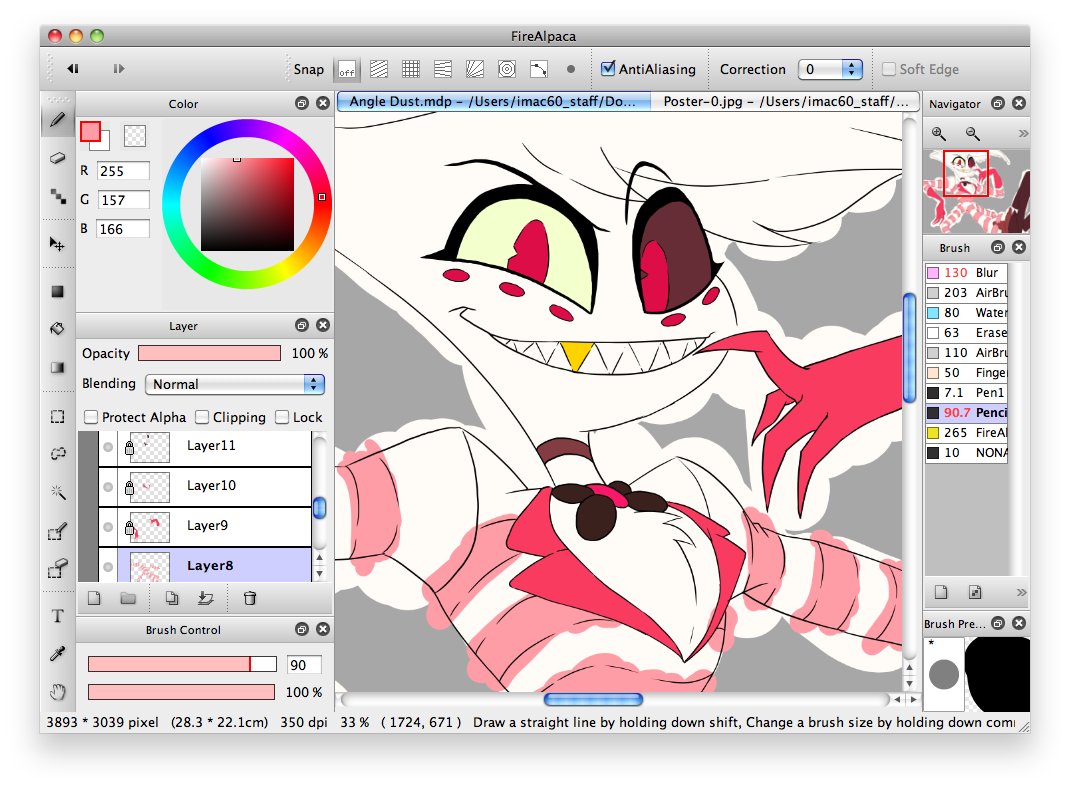Turn snap off with the off icon
The height and width of the screenshot is (788, 1070).
point(347,69)
